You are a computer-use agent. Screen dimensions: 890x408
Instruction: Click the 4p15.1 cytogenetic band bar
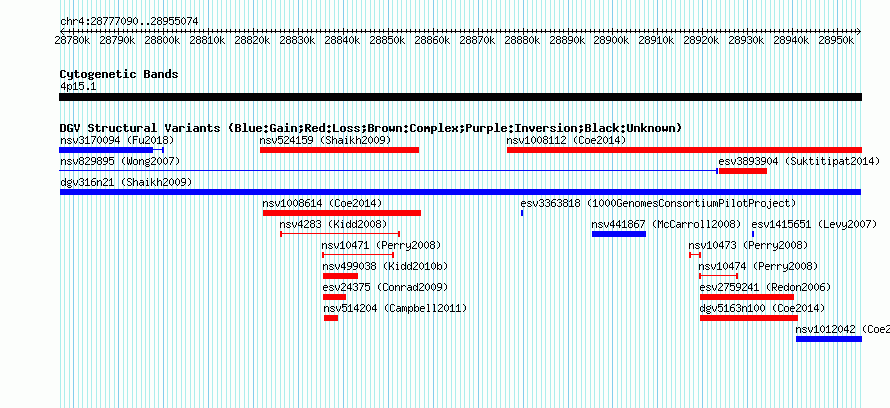pyautogui.click(x=460, y=97)
